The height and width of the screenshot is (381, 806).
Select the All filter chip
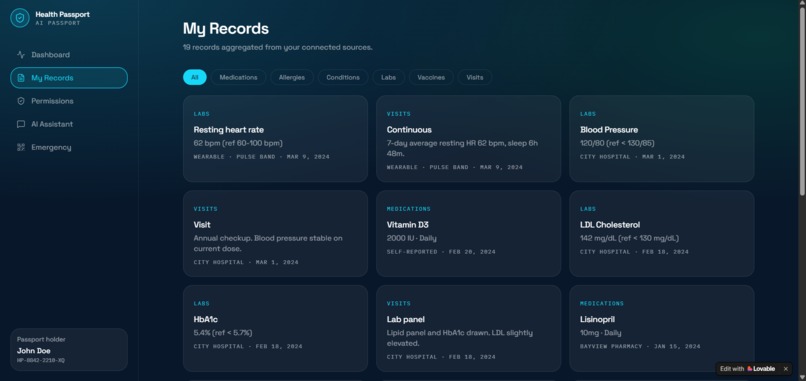pos(194,77)
